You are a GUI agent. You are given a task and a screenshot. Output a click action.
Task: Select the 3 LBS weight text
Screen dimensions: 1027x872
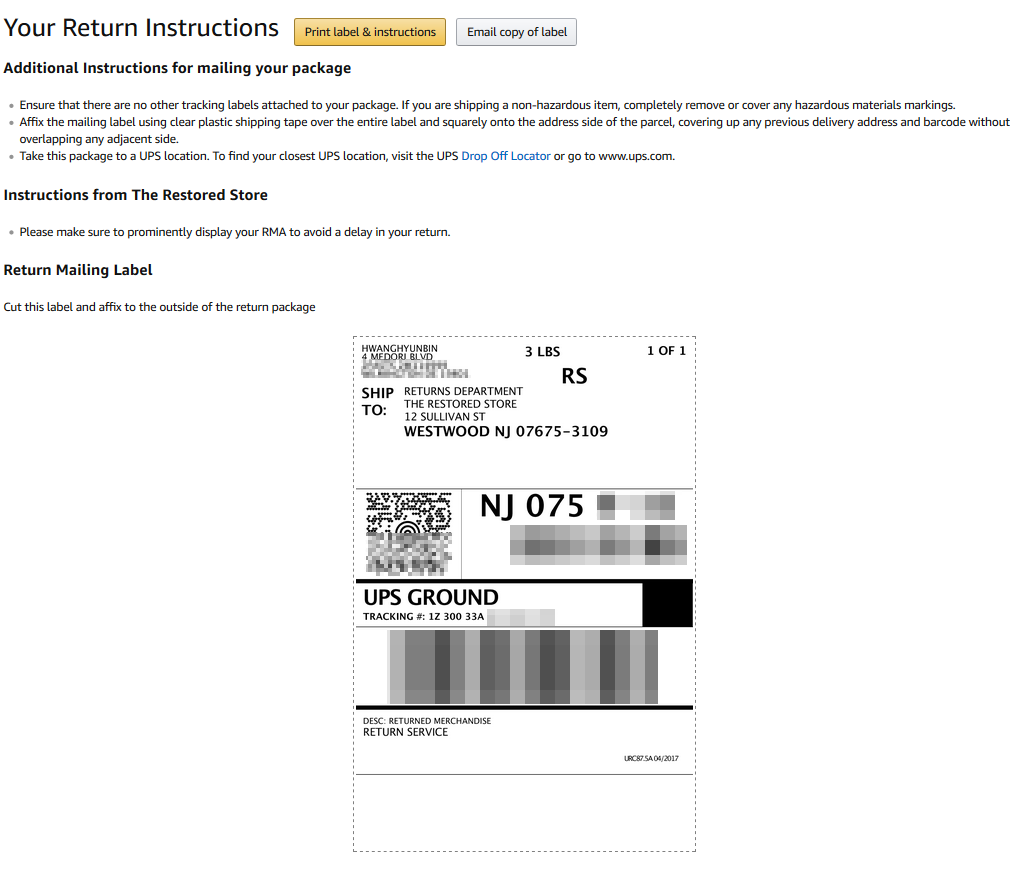[542, 352]
